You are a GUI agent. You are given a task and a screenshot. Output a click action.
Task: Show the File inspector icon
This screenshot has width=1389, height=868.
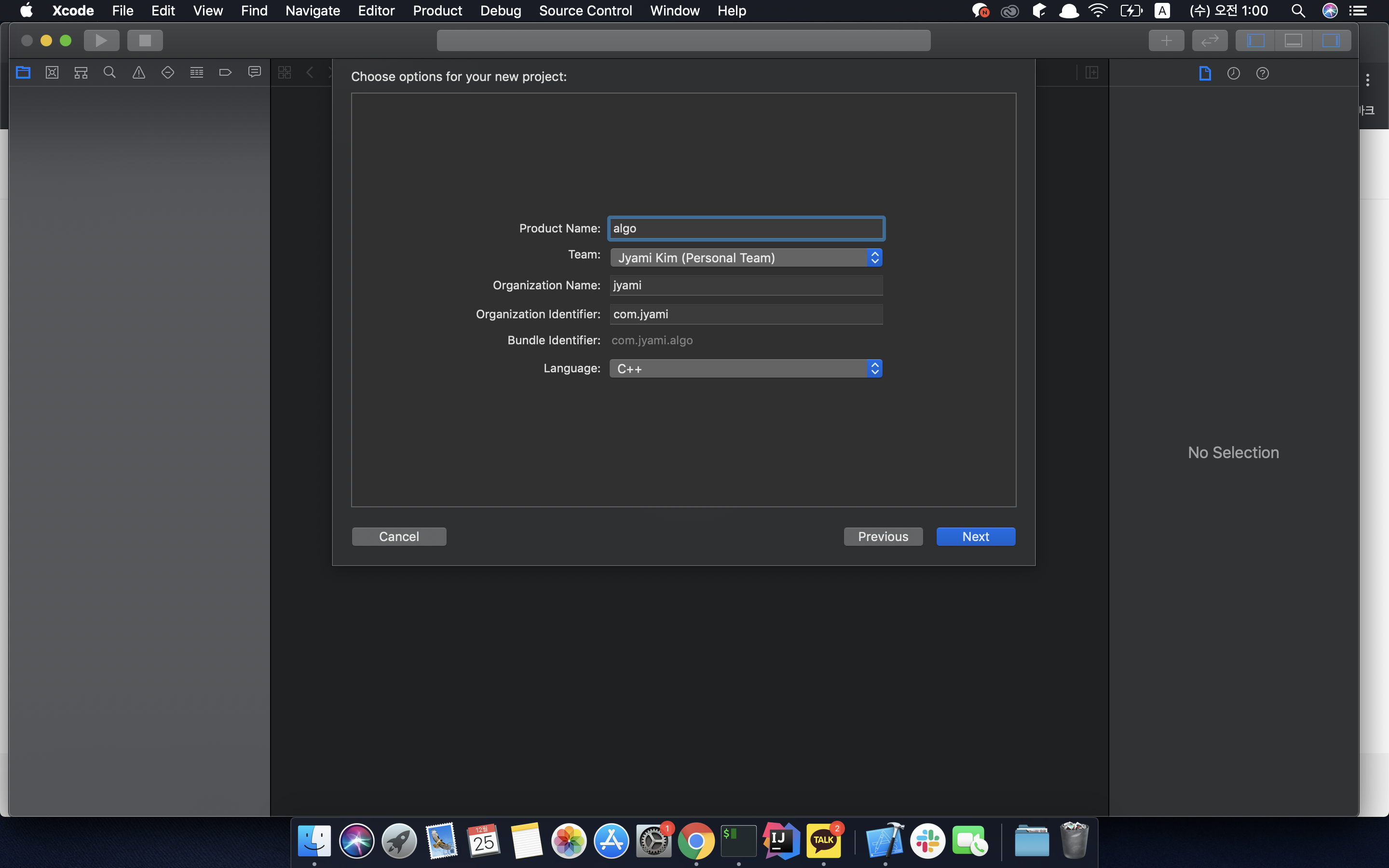tap(1205, 73)
